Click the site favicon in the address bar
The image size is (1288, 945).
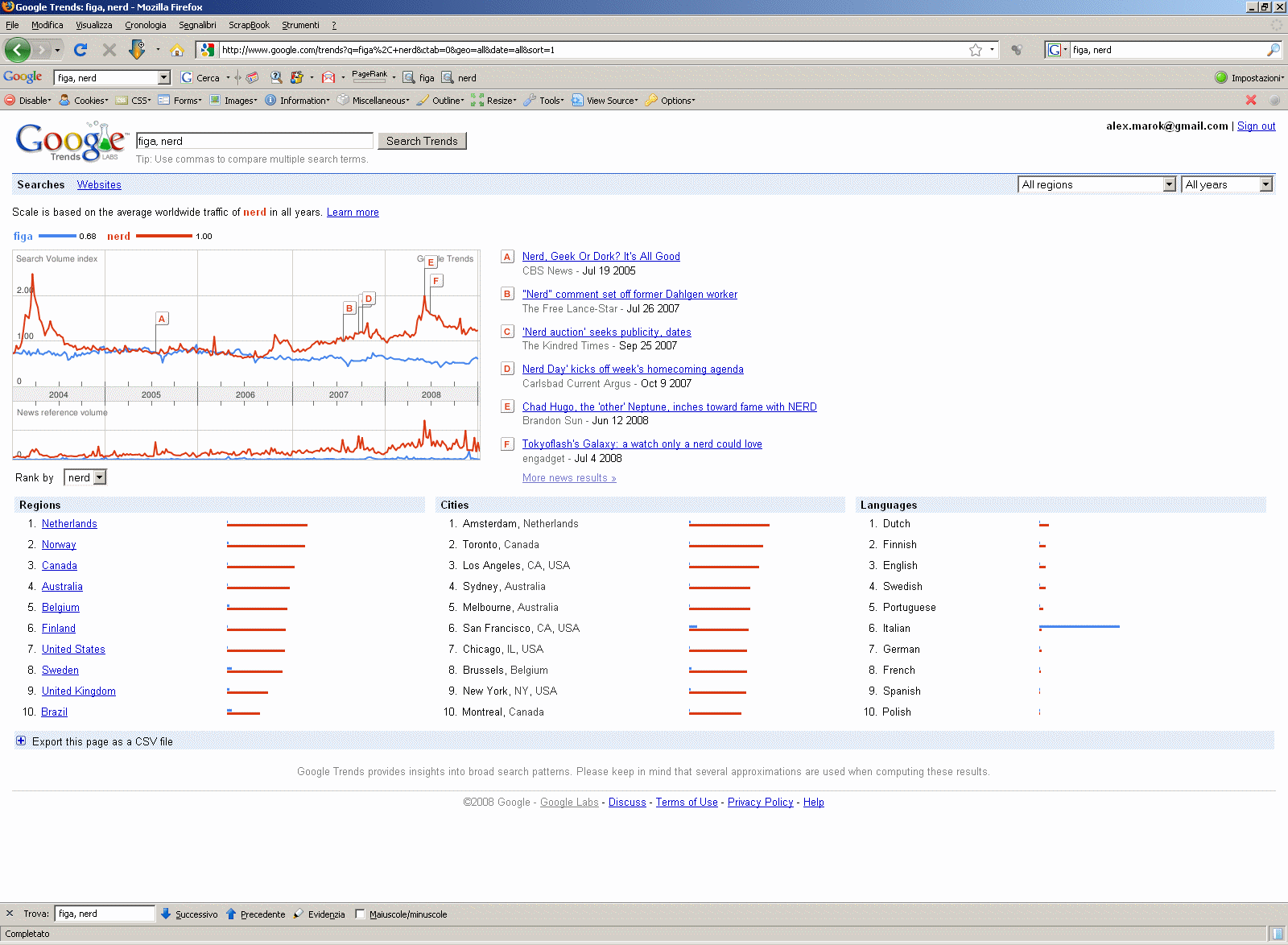207,50
